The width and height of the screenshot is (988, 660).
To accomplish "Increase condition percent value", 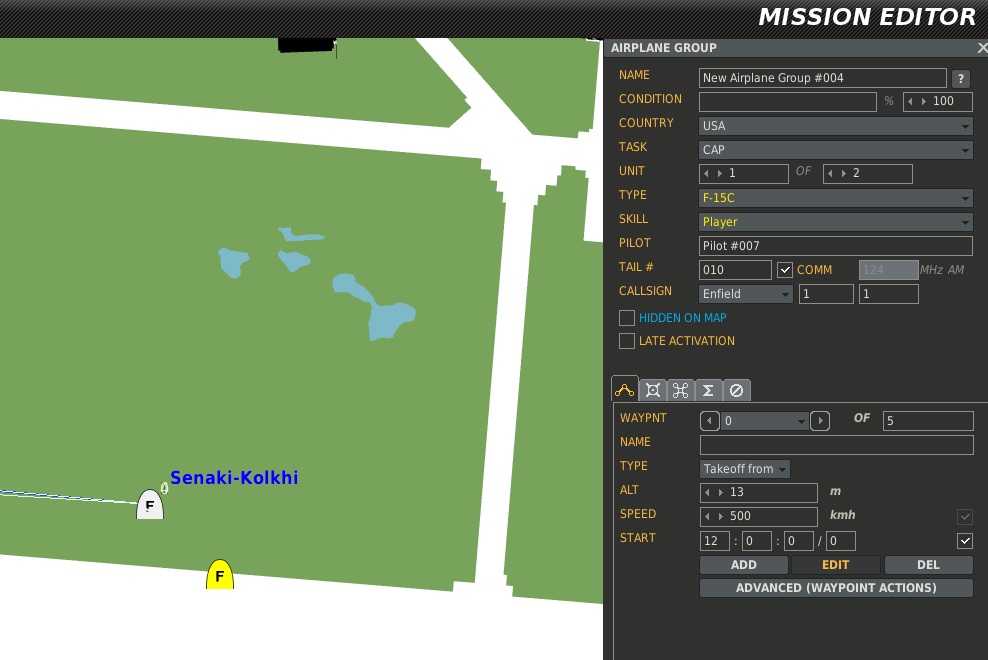I will pyautogui.click(x=924, y=101).
